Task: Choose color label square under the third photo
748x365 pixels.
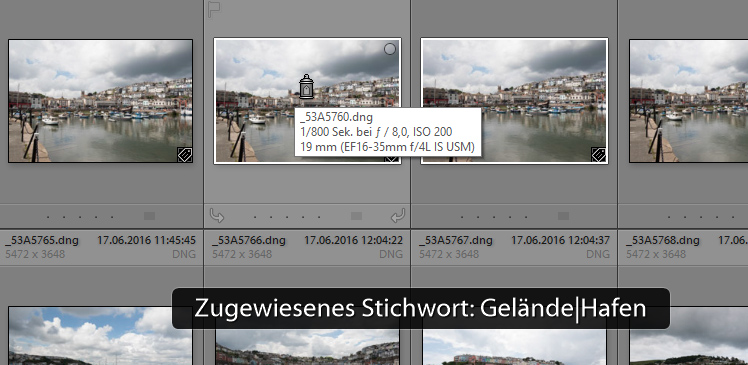Action: tap(563, 216)
